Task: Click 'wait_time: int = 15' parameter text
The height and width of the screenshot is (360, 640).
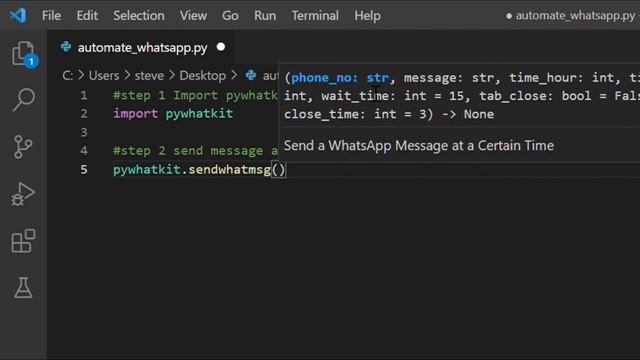Action: tap(393, 96)
